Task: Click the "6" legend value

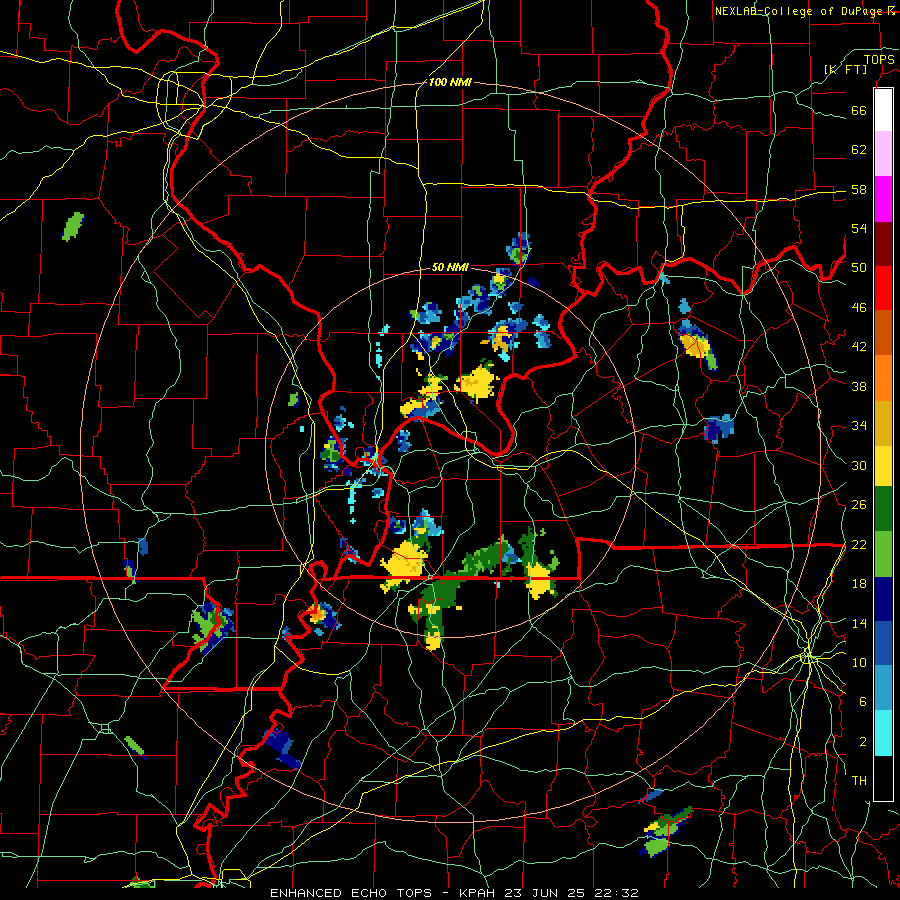Action: (862, 702)
